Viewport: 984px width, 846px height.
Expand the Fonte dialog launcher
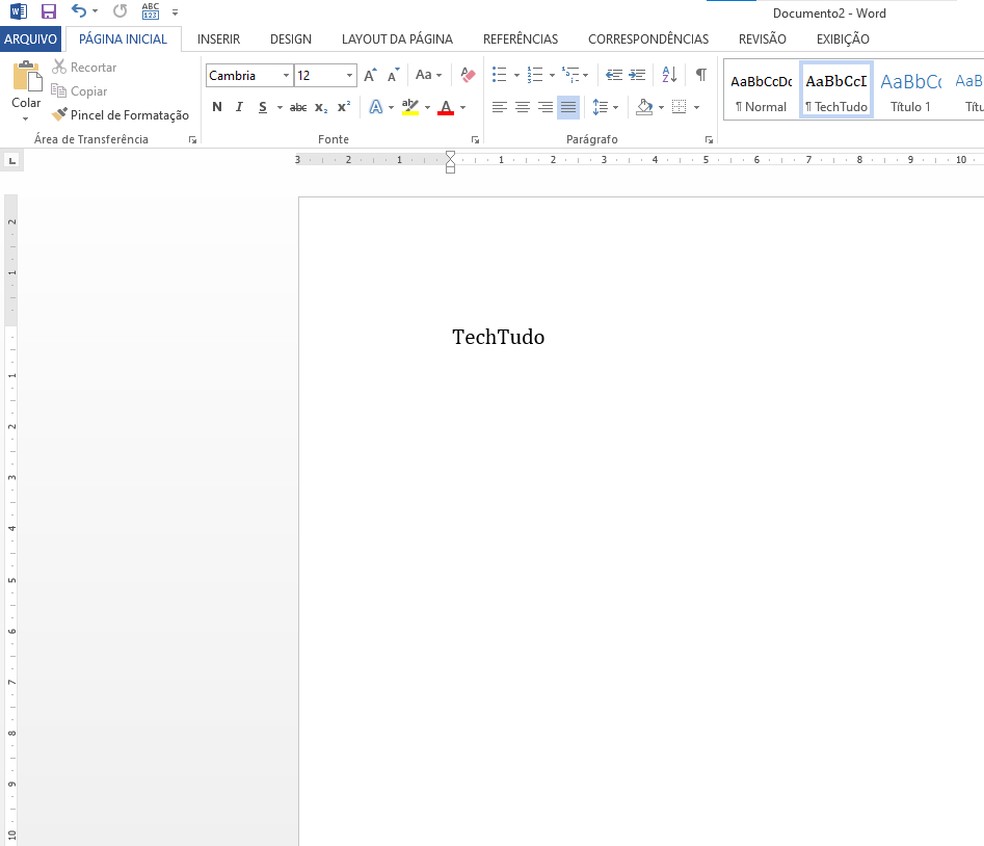(x=475, y=140)
